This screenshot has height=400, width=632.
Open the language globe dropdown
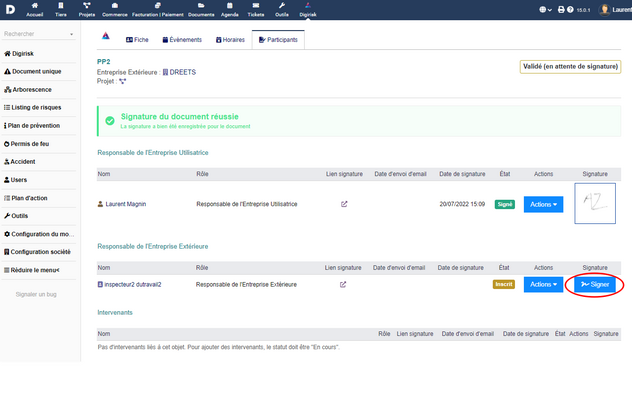pos(545,10)
